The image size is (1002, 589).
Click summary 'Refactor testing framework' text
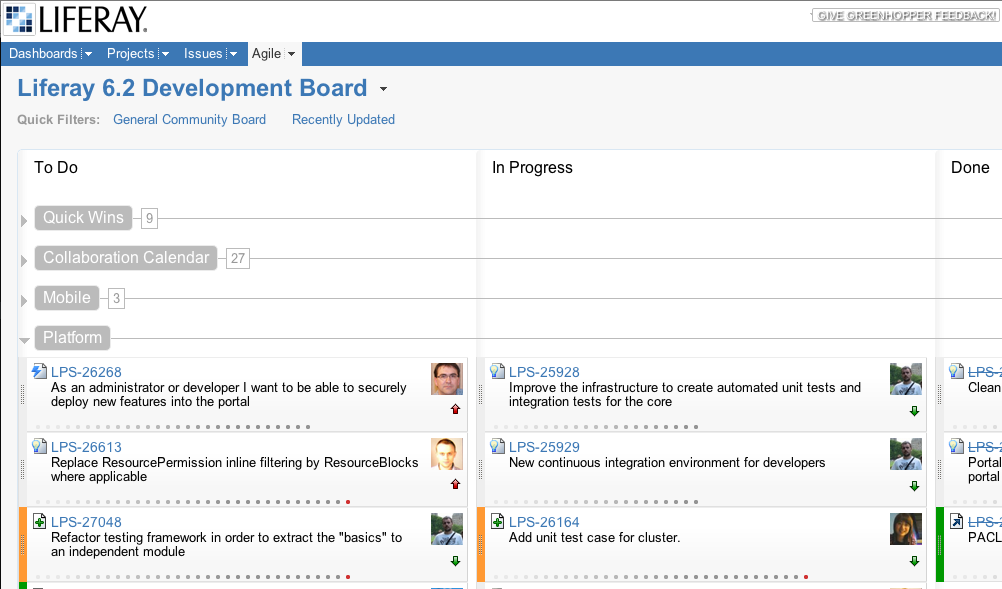click(x=226, y=544)
